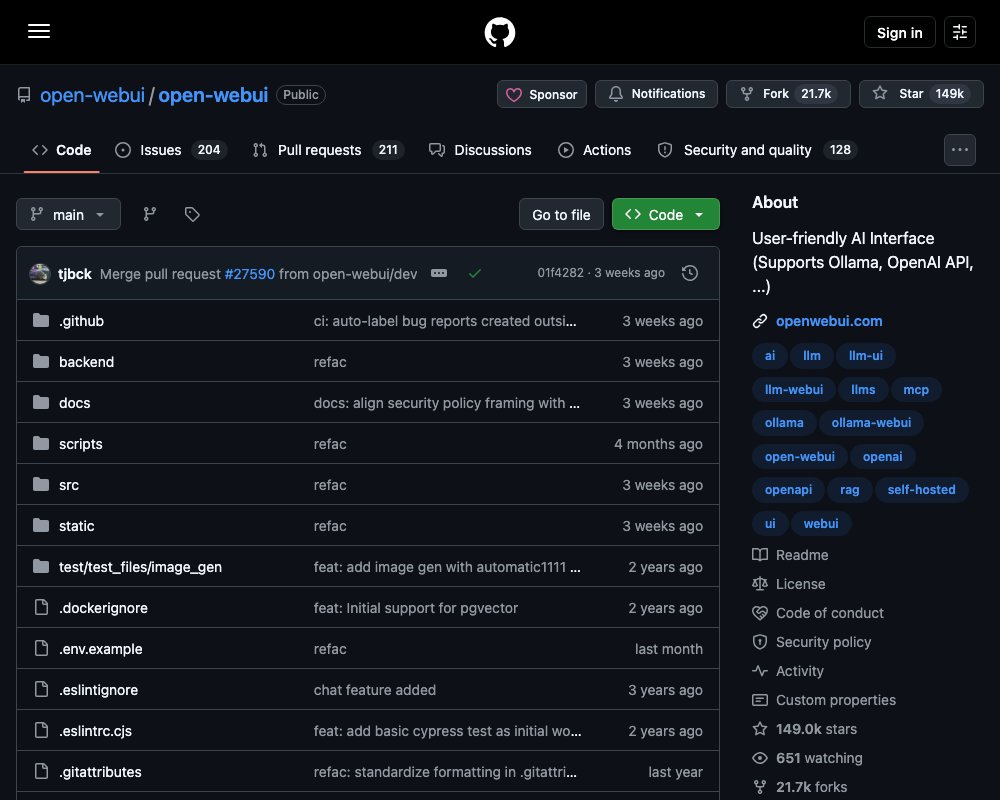
Task: Expand commit message ellipsis button
Action: point(439,273)
